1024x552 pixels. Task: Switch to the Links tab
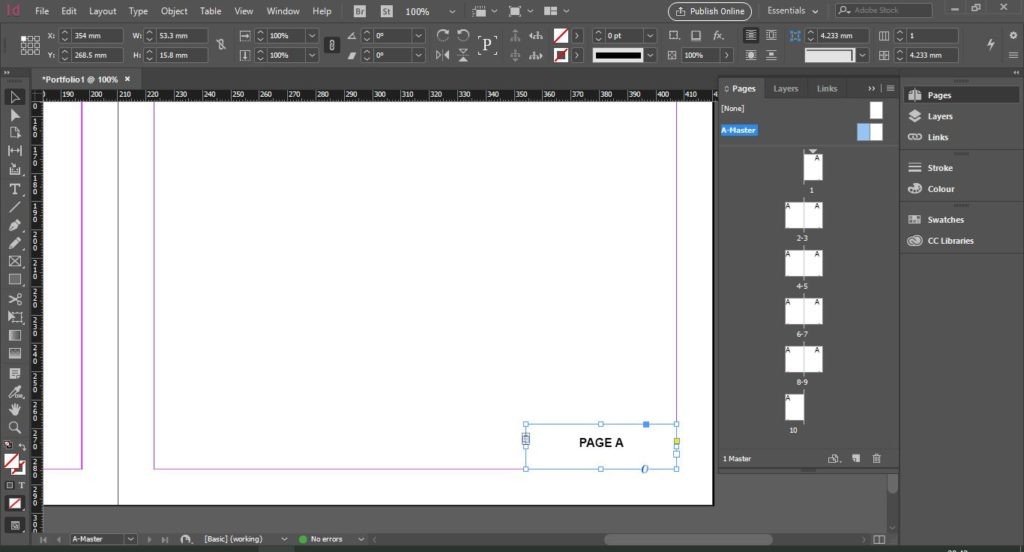coord(827,88)
